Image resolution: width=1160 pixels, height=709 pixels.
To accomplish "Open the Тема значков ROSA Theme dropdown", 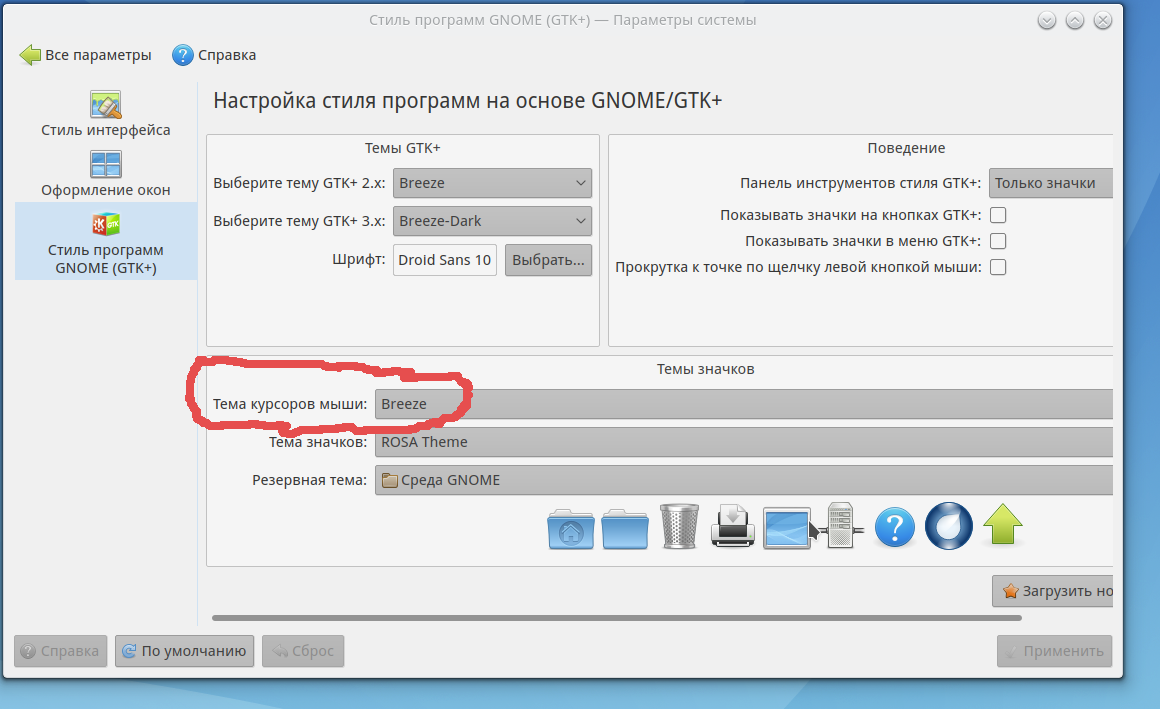I will (x=743, y=442).
